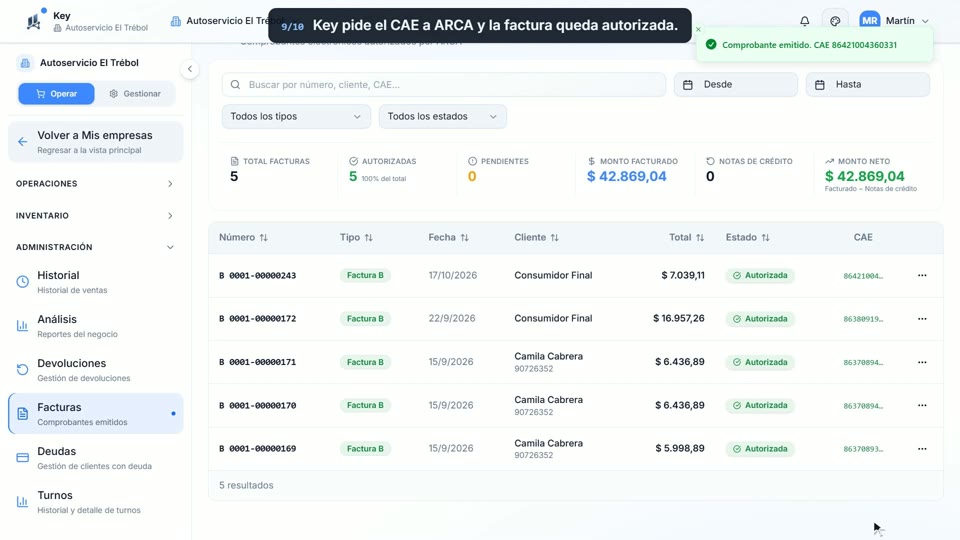Sort by Total column arrows

coord(700,238)
